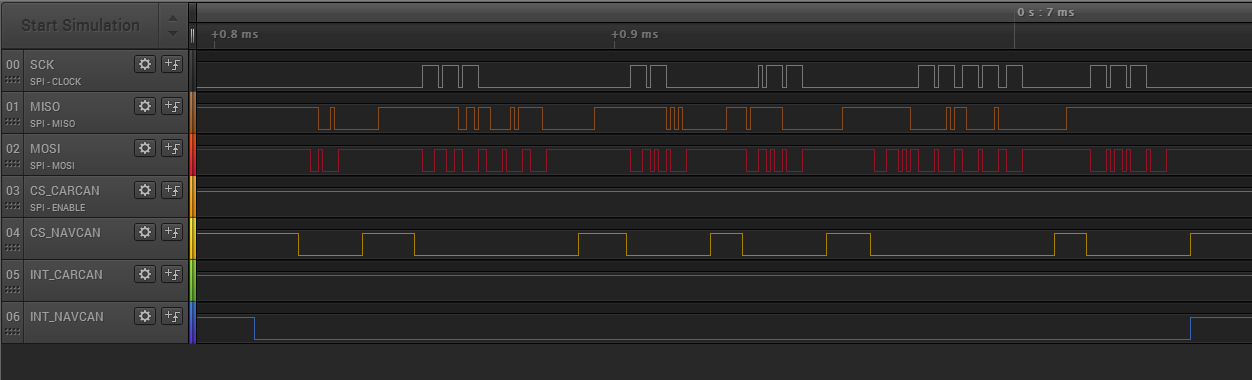Open settings gear for MOSI channel

[x=146, y=148]
